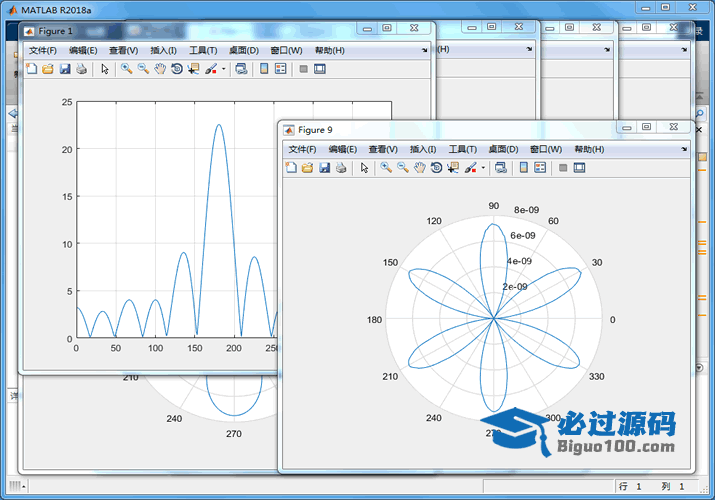The height and width of the screenshot is (500, 715).
Task: Click Open File icon in Figure 9 toolbar
Action: pos(307,168)
